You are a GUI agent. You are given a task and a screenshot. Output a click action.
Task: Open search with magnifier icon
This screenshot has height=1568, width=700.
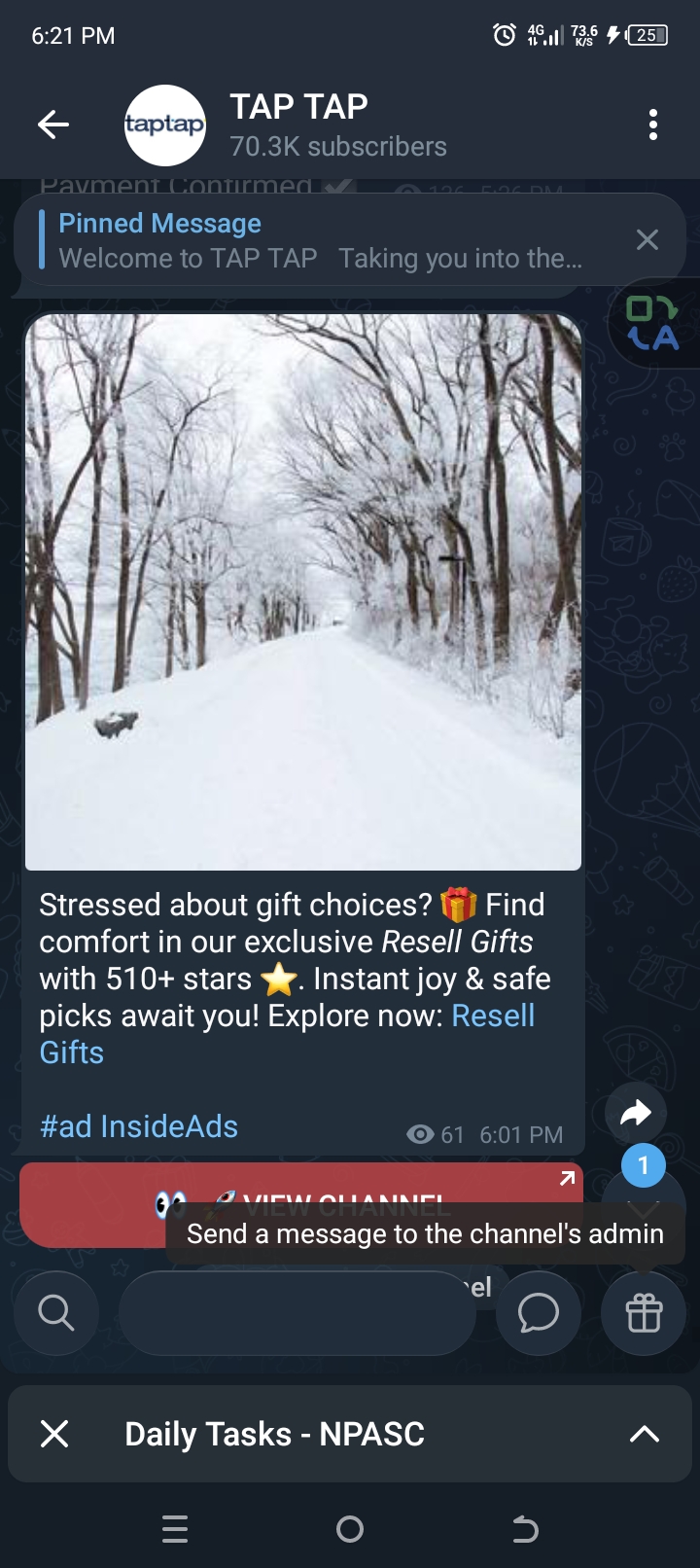(x=56, y=1313)
